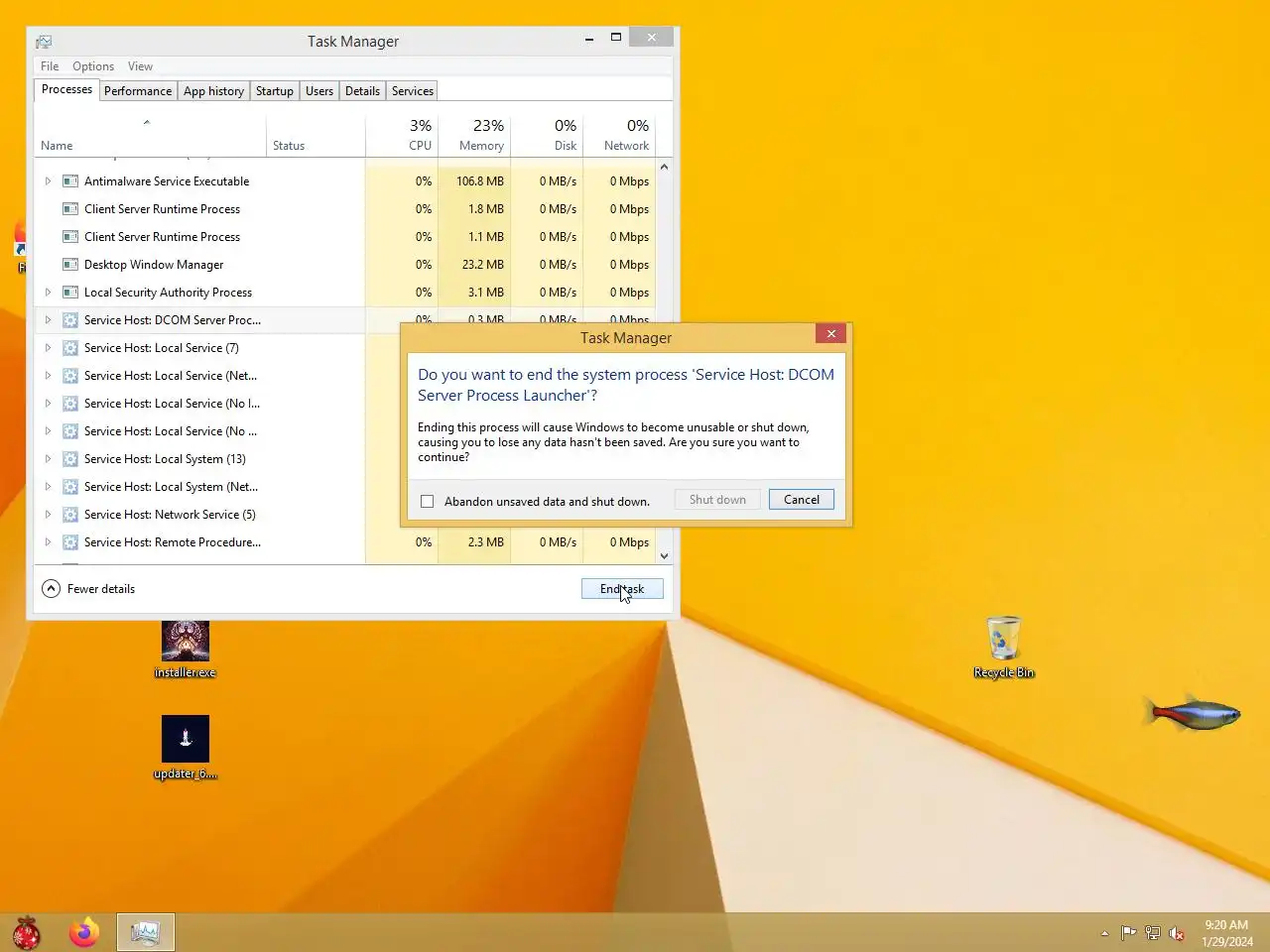Click the gear icon of Service Host: Local System (13)
Viewport: 1270px width, 952px height.
pyautogui.click(x=70, y=459)
